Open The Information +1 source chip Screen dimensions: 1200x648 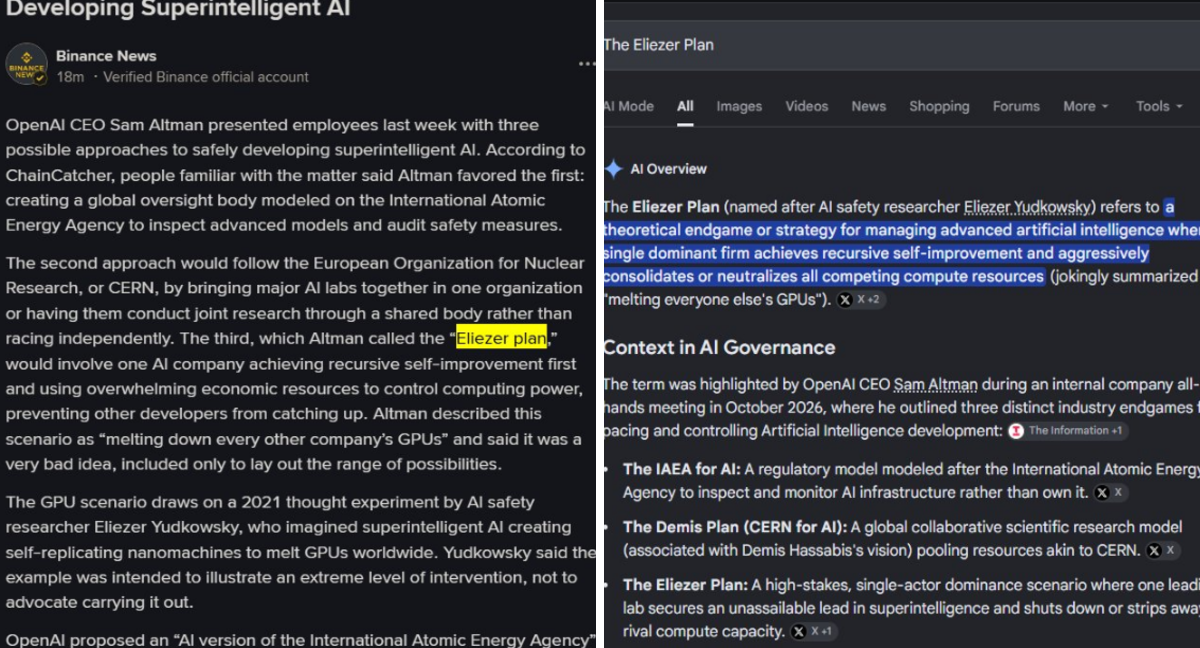point(1066,431)
